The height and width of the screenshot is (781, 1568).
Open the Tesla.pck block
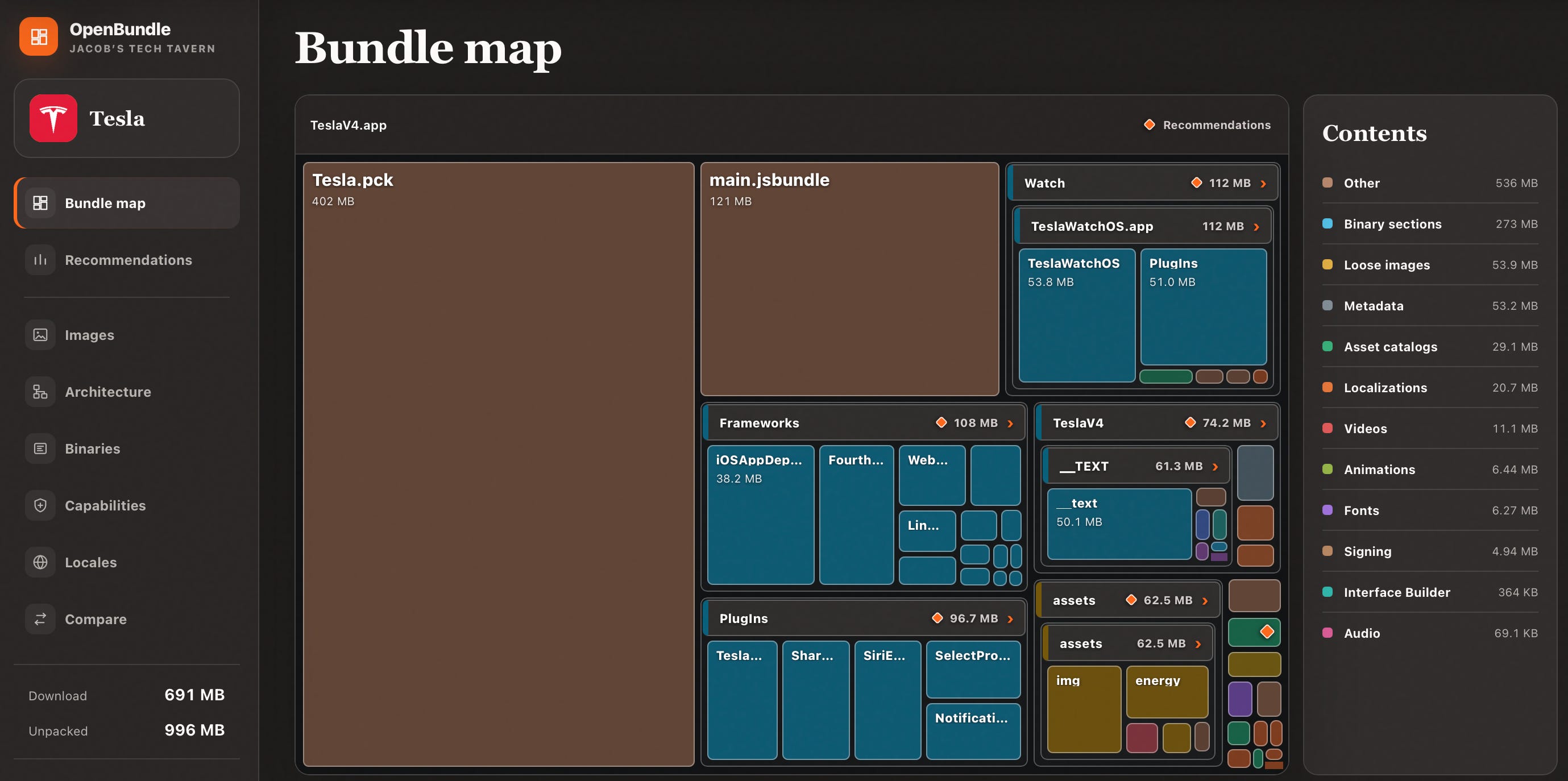point(499,464)
